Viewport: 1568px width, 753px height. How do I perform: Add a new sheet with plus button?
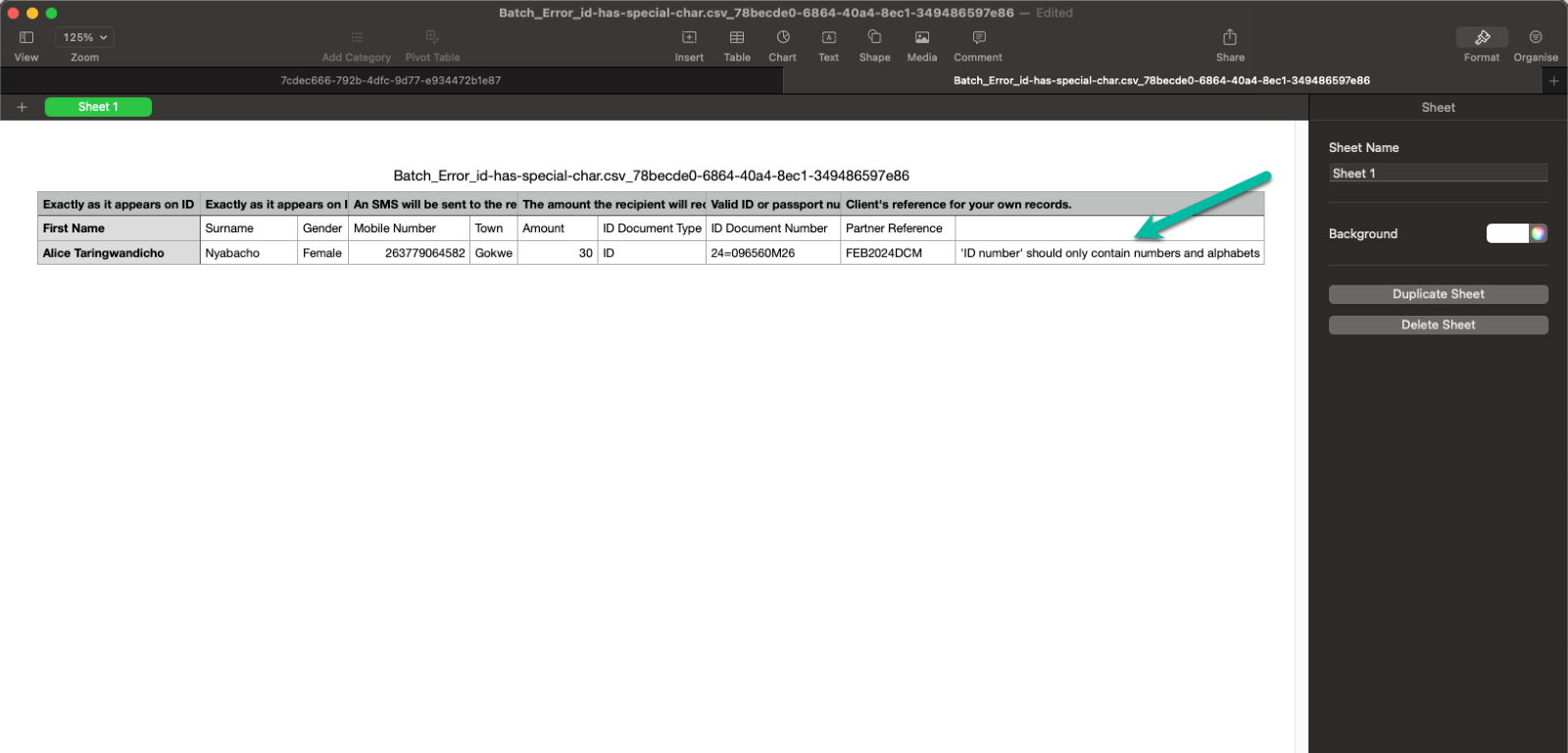(22, 107)
